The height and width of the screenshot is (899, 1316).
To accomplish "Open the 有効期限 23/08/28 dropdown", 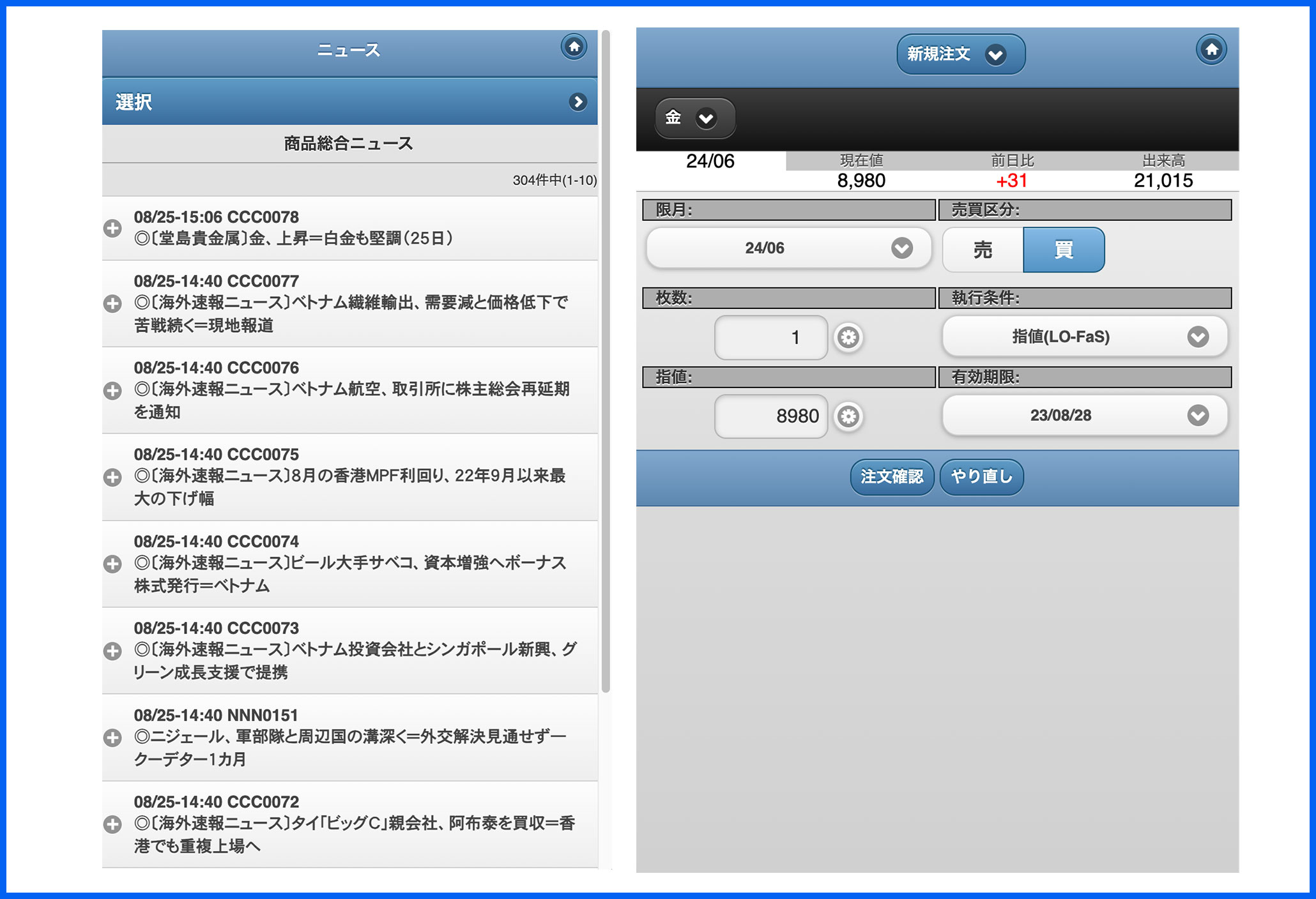I will click(1085, 416).
